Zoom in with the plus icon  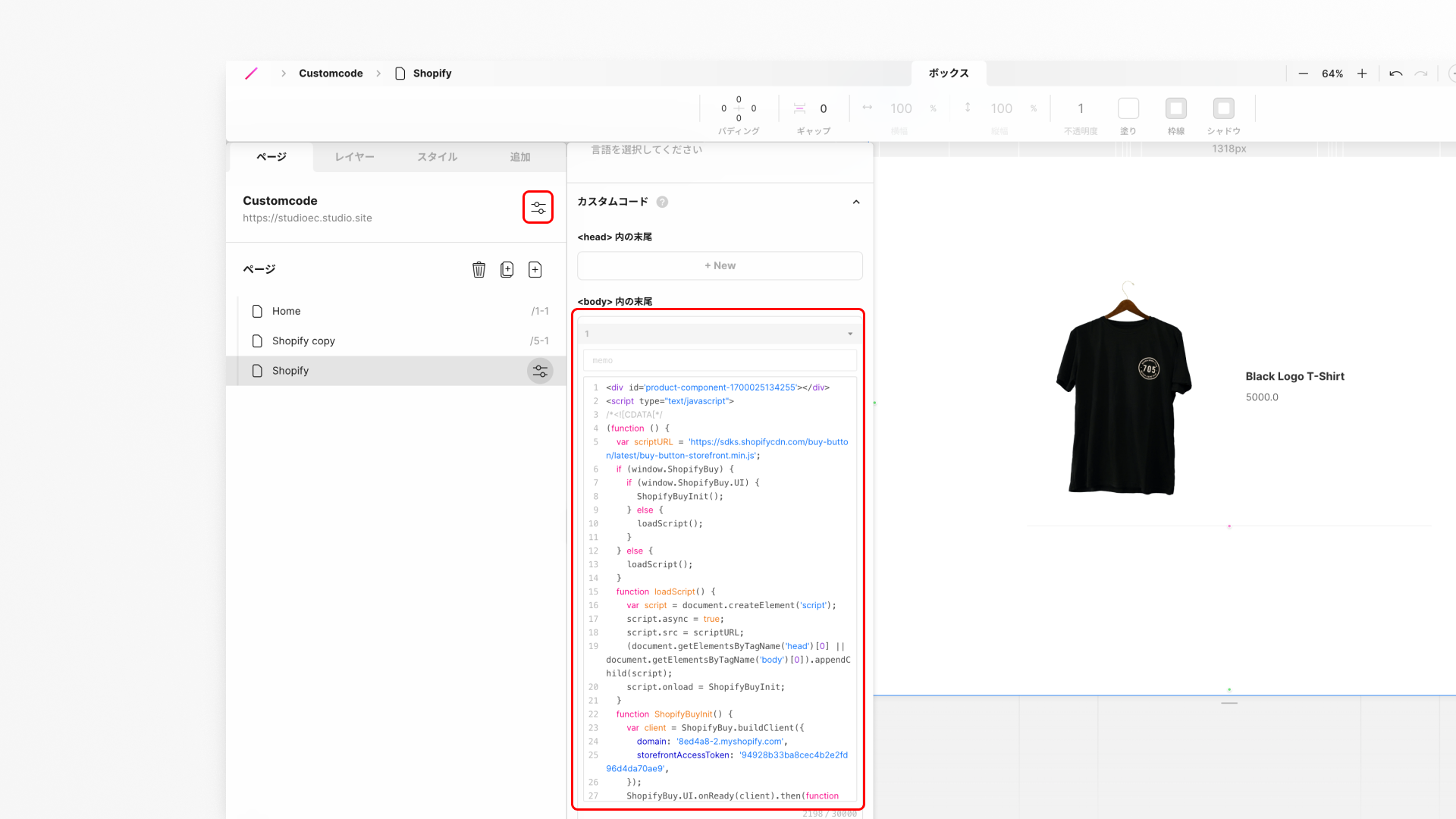tap(1362, 74)
